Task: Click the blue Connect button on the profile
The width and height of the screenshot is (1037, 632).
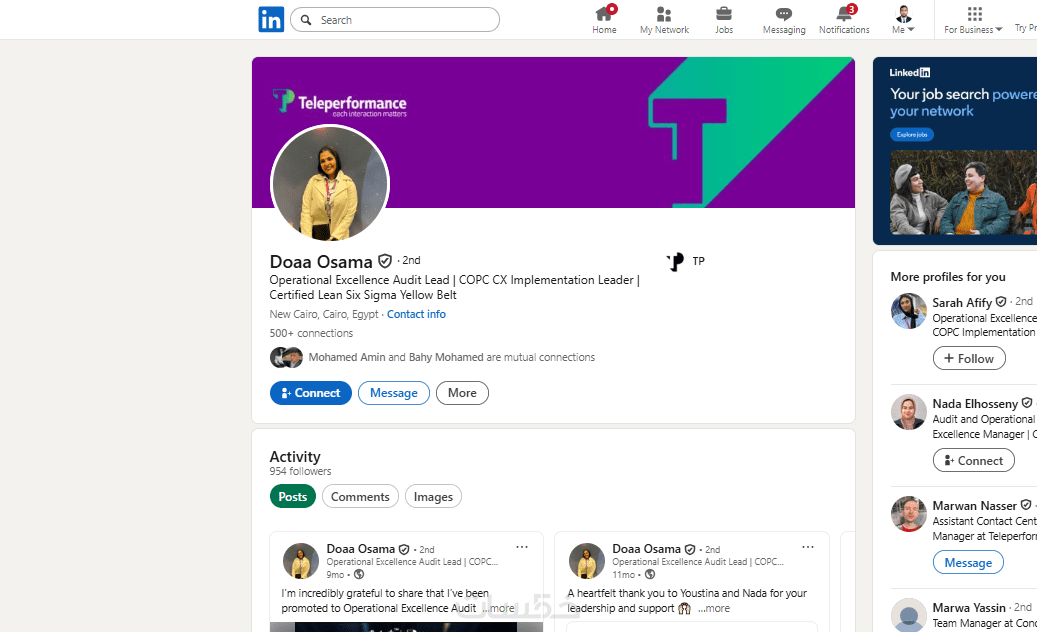Action: pyautogui.click(x=311, y=393)
